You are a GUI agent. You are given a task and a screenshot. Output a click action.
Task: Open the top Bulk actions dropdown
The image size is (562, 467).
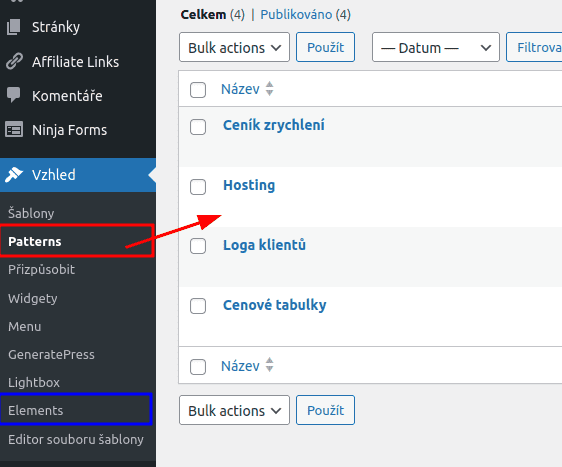pos(234,47)
